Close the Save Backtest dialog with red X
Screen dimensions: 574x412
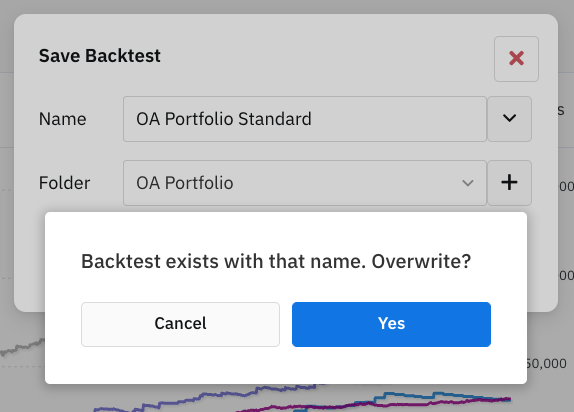pos(516,59)
